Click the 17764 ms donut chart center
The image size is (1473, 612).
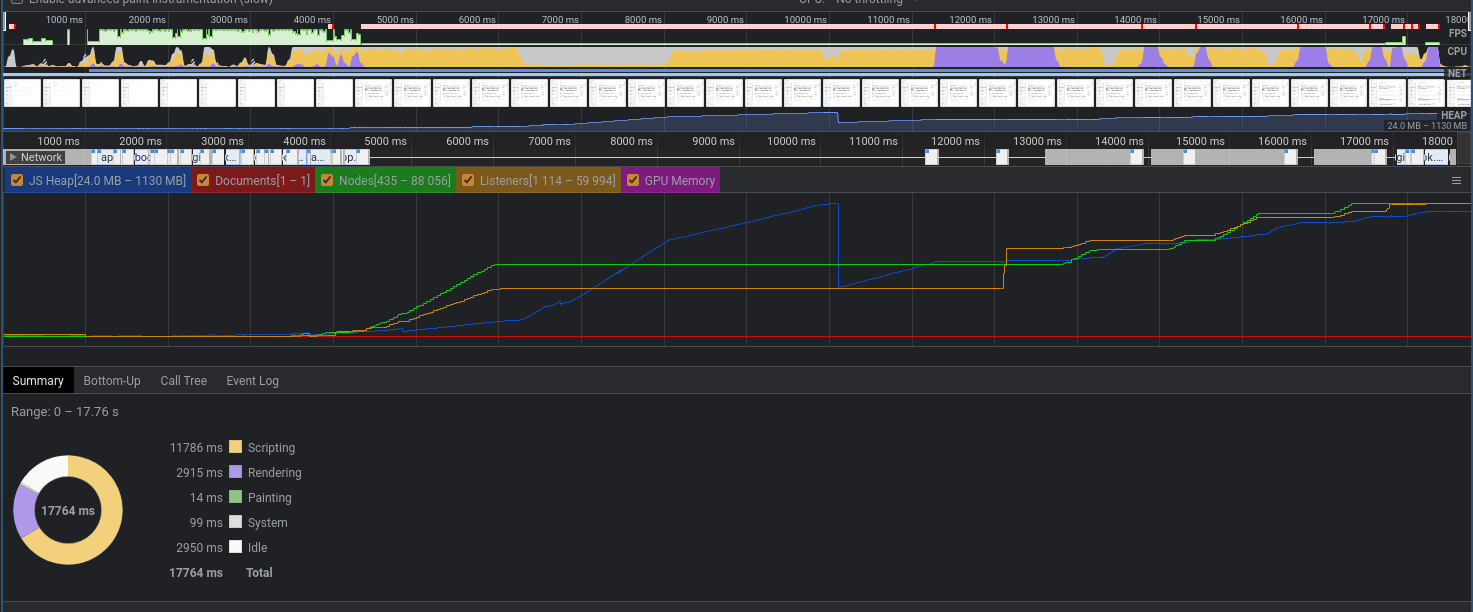pyautogui.click(x=68, y=511)
